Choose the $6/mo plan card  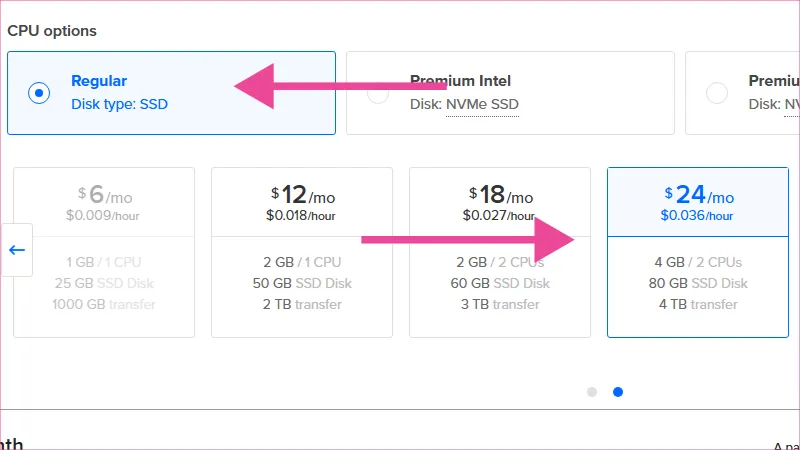click(x=104, y=252)
